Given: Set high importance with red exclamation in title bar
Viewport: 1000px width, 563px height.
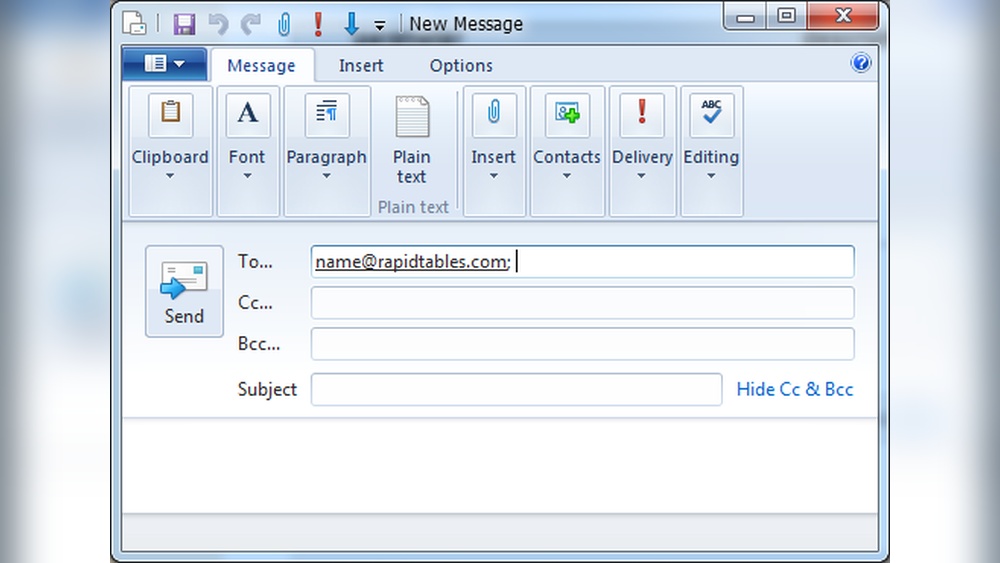Looking at the screenshot, I should coord(318,24).
